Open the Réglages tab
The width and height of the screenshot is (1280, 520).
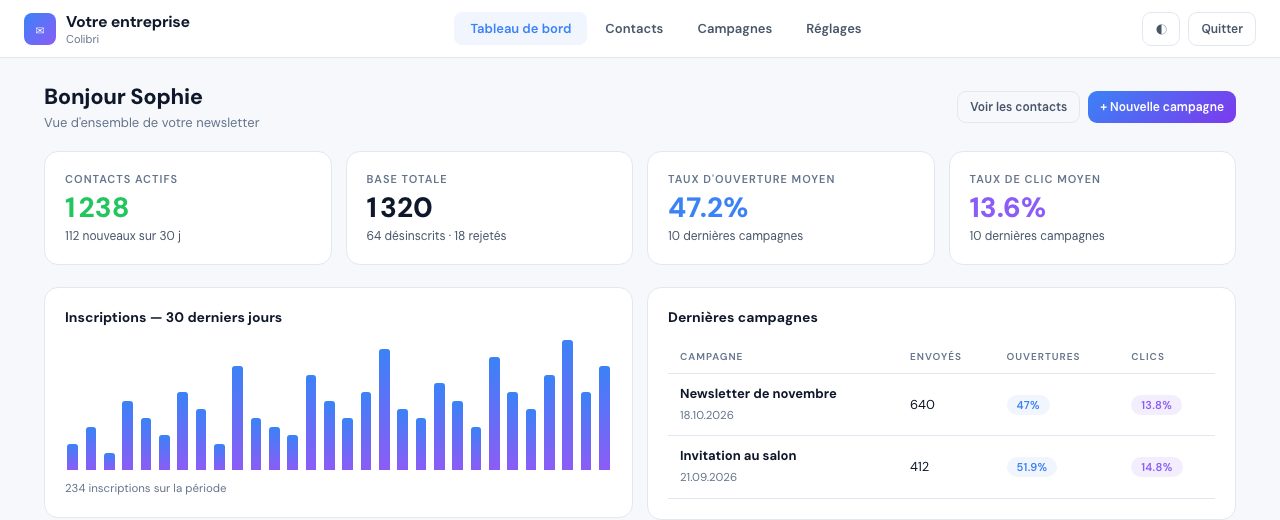(834, 29)
